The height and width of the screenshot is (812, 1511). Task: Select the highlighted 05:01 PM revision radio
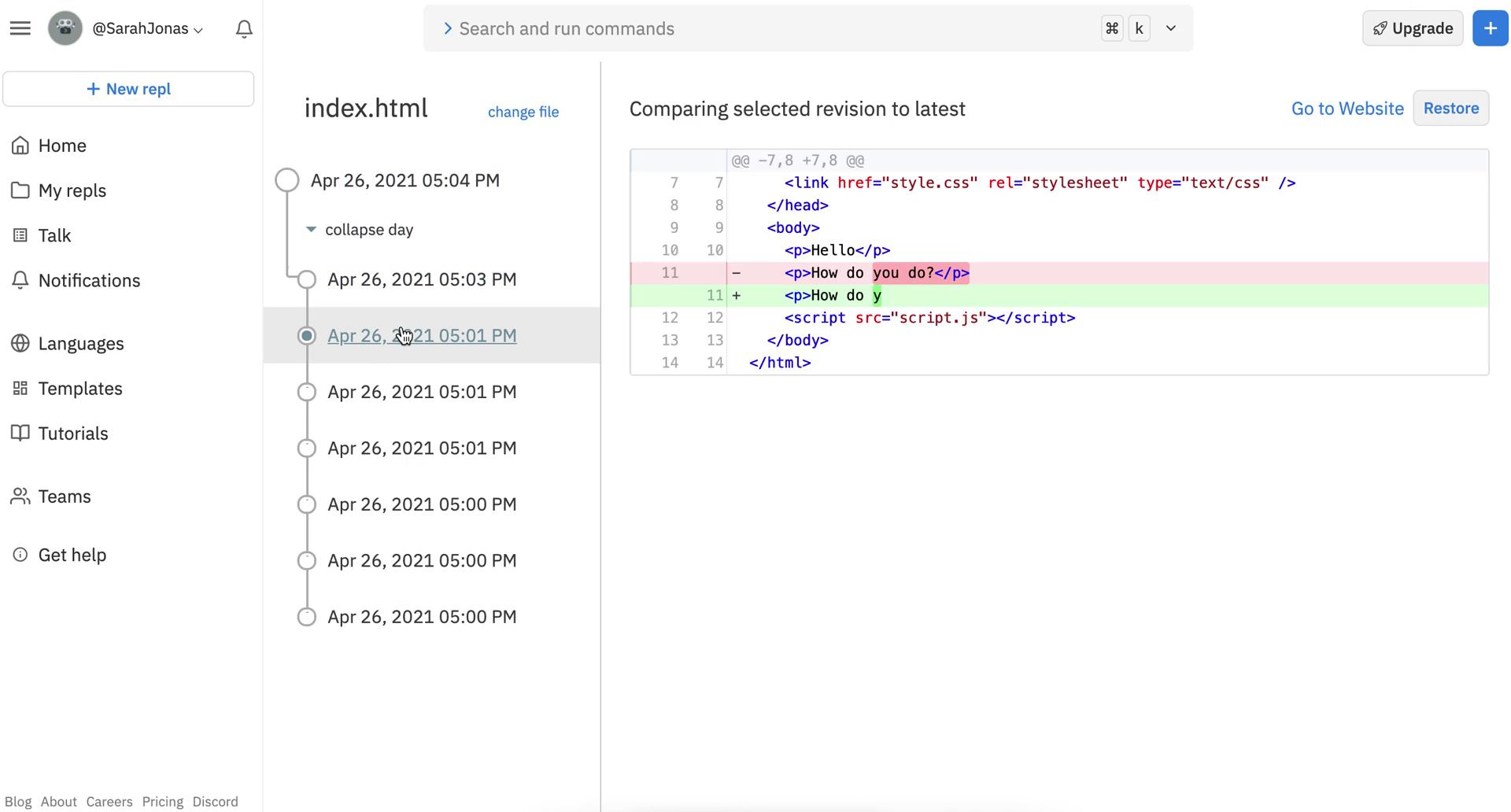click(x=307, y=335)
